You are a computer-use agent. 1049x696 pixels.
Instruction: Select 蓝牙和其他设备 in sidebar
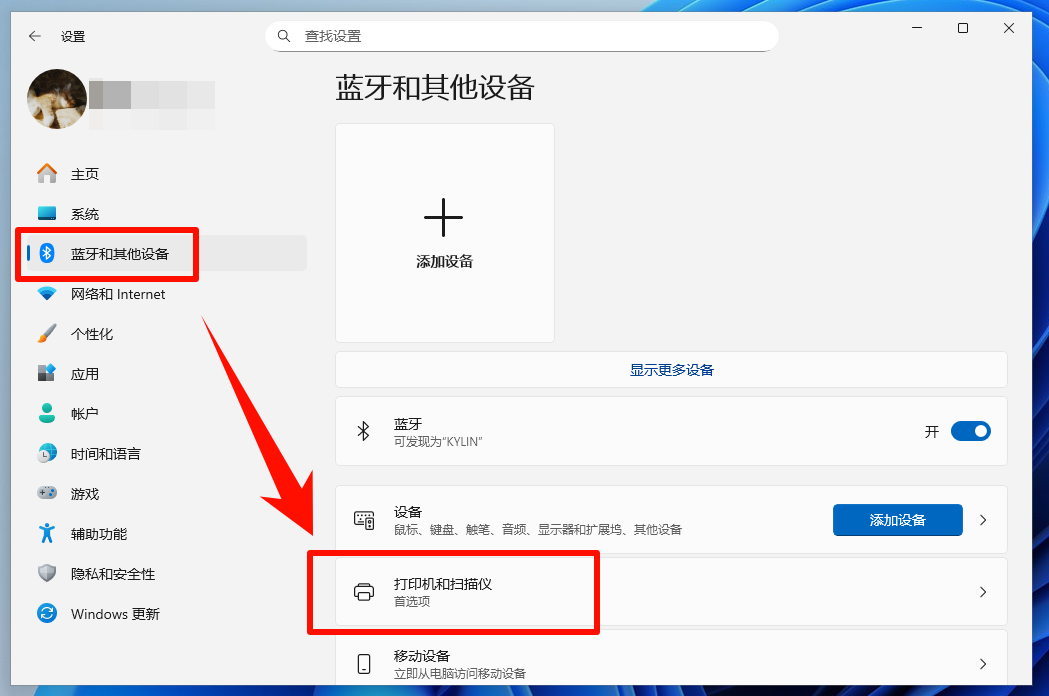166,253
